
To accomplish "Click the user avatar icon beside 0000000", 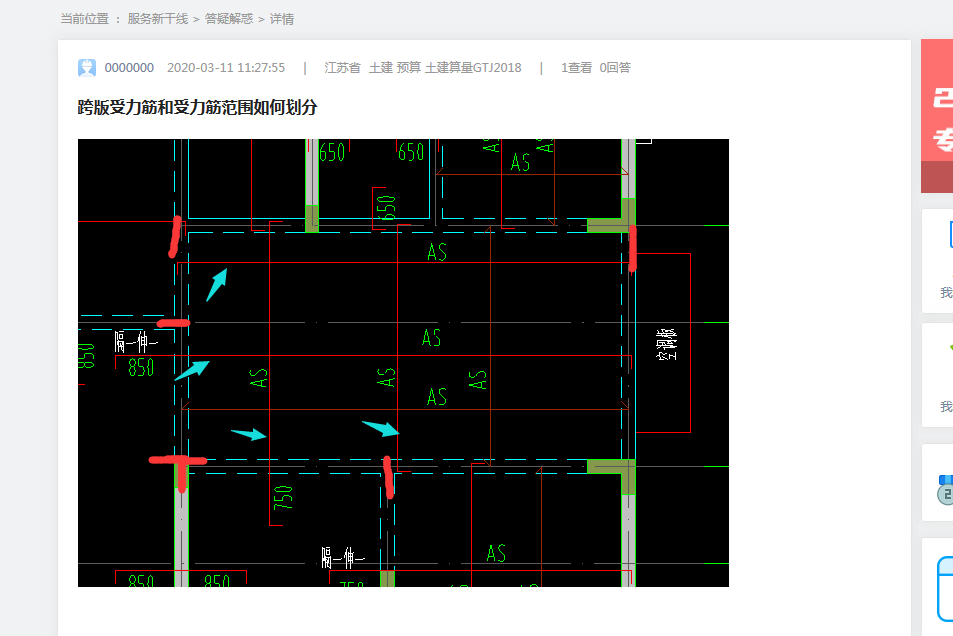I will tap(87, 67).
